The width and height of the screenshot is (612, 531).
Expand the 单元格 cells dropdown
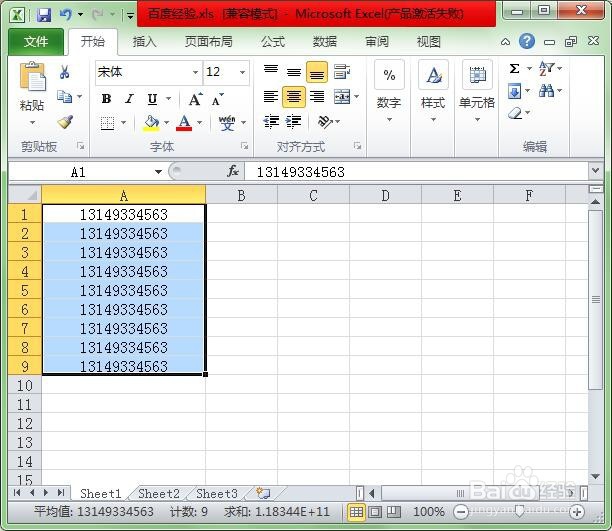(477, 119)
